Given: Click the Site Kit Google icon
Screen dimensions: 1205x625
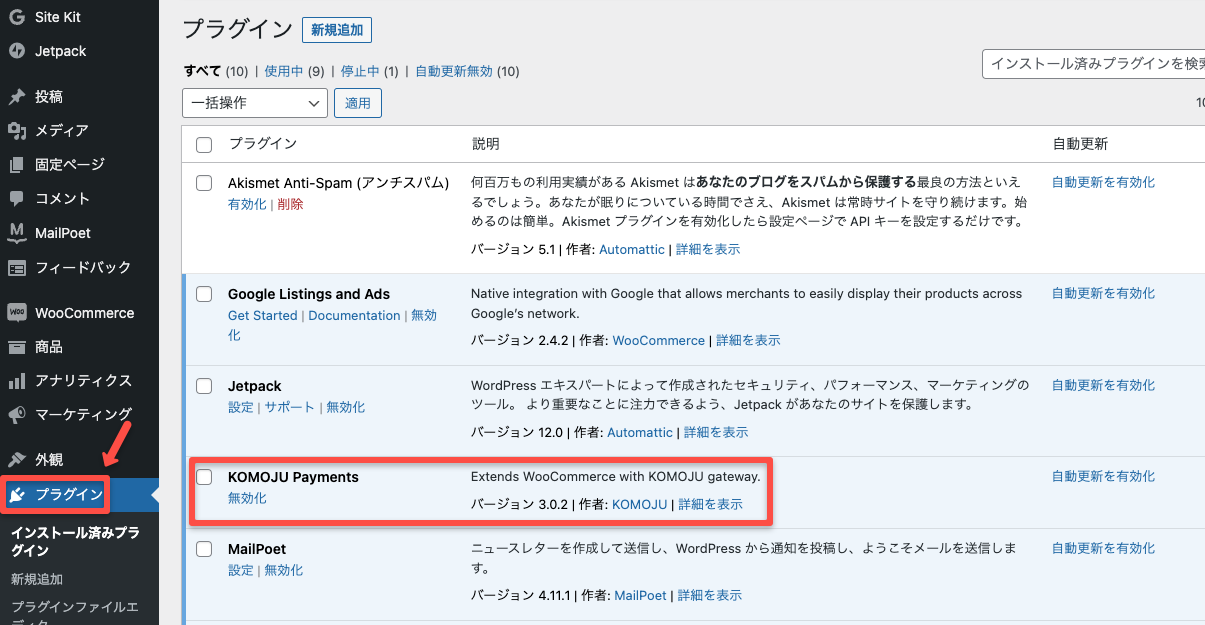Looking at the screenshot, I should point(17,17).
